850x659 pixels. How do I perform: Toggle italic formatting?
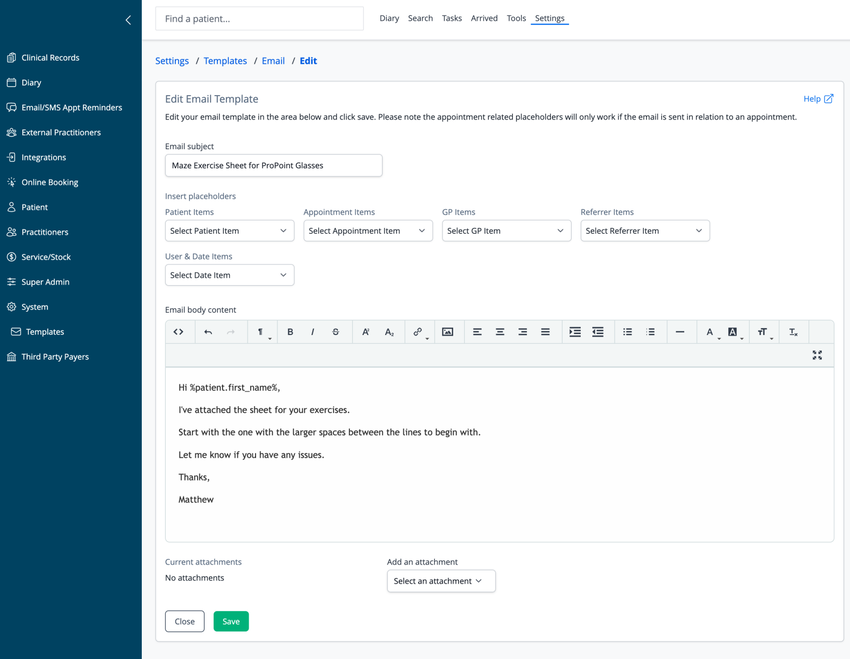[x=313, y=332]
